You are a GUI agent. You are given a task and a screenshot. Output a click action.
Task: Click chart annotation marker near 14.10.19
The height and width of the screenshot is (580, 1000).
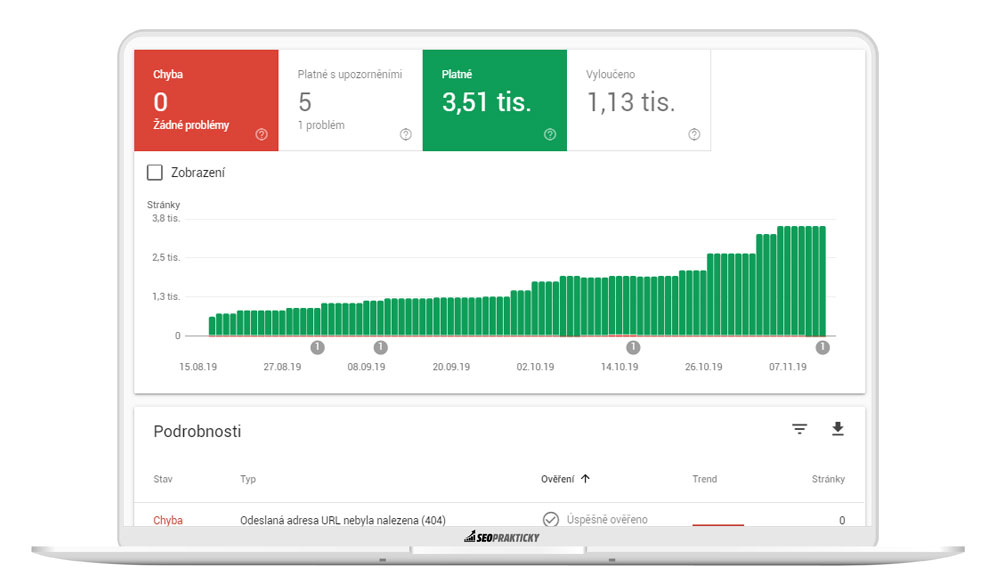click(x=633, y=347)
